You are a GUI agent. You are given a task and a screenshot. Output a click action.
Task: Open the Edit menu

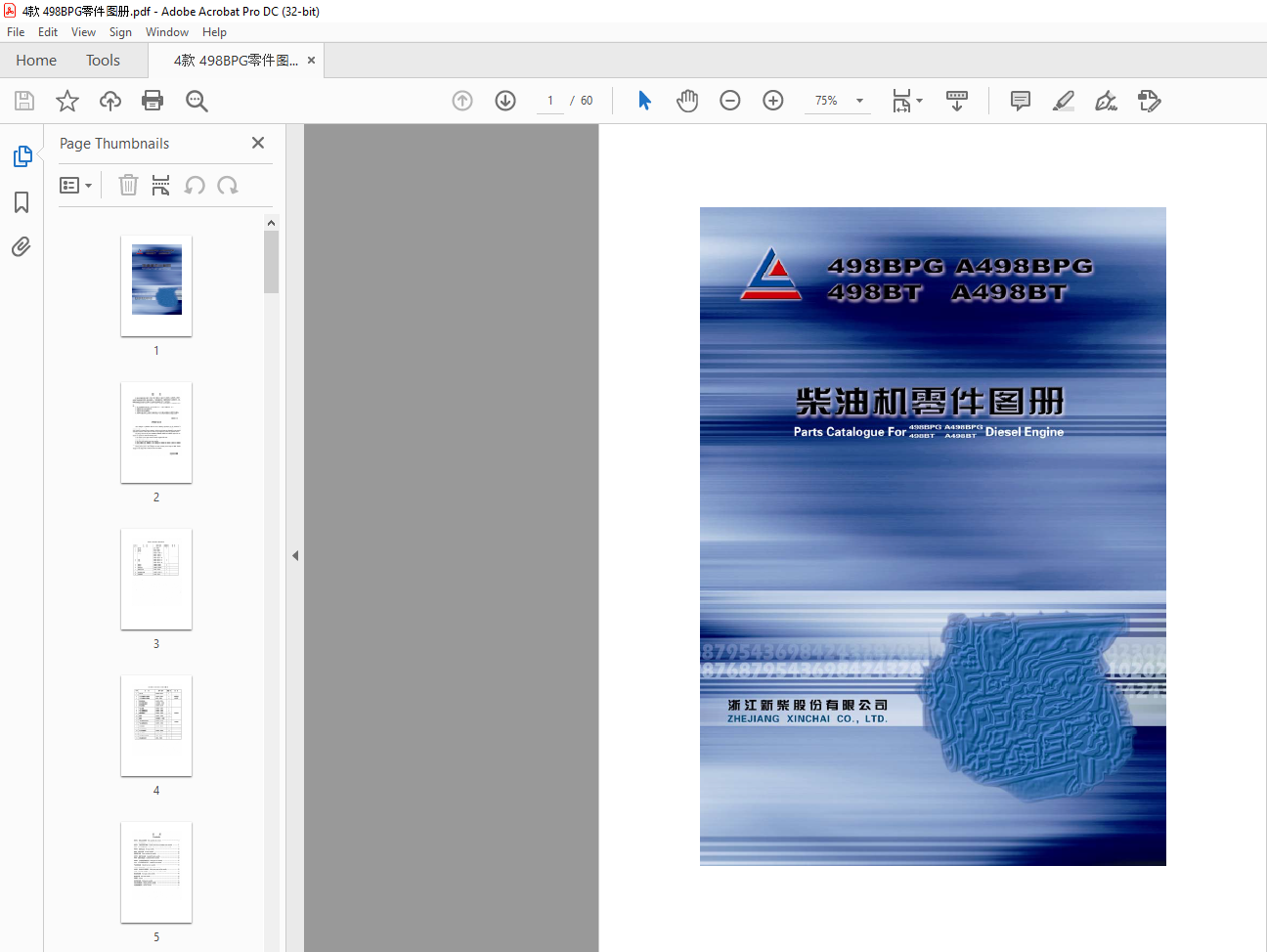pyautogui.click(x=48, y=32)
